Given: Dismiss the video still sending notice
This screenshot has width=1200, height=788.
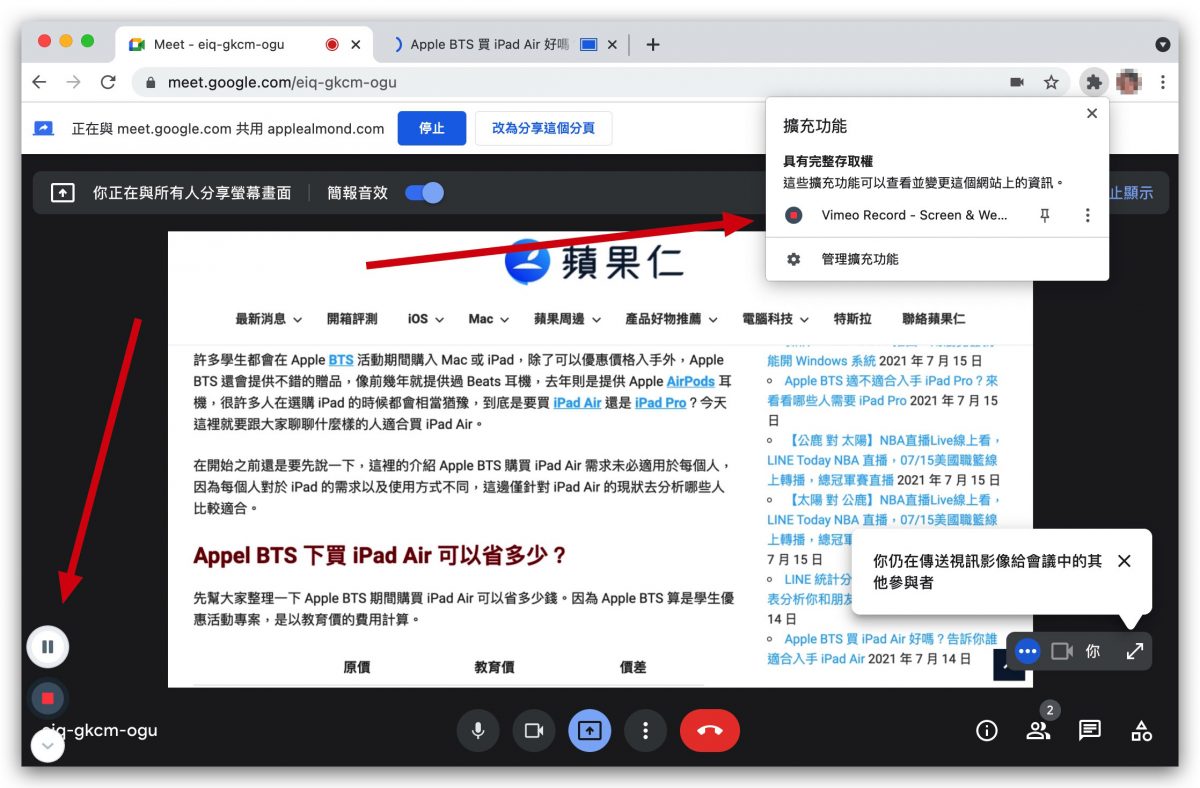Looking at the screenshot, I should [x=1124, y=561].
